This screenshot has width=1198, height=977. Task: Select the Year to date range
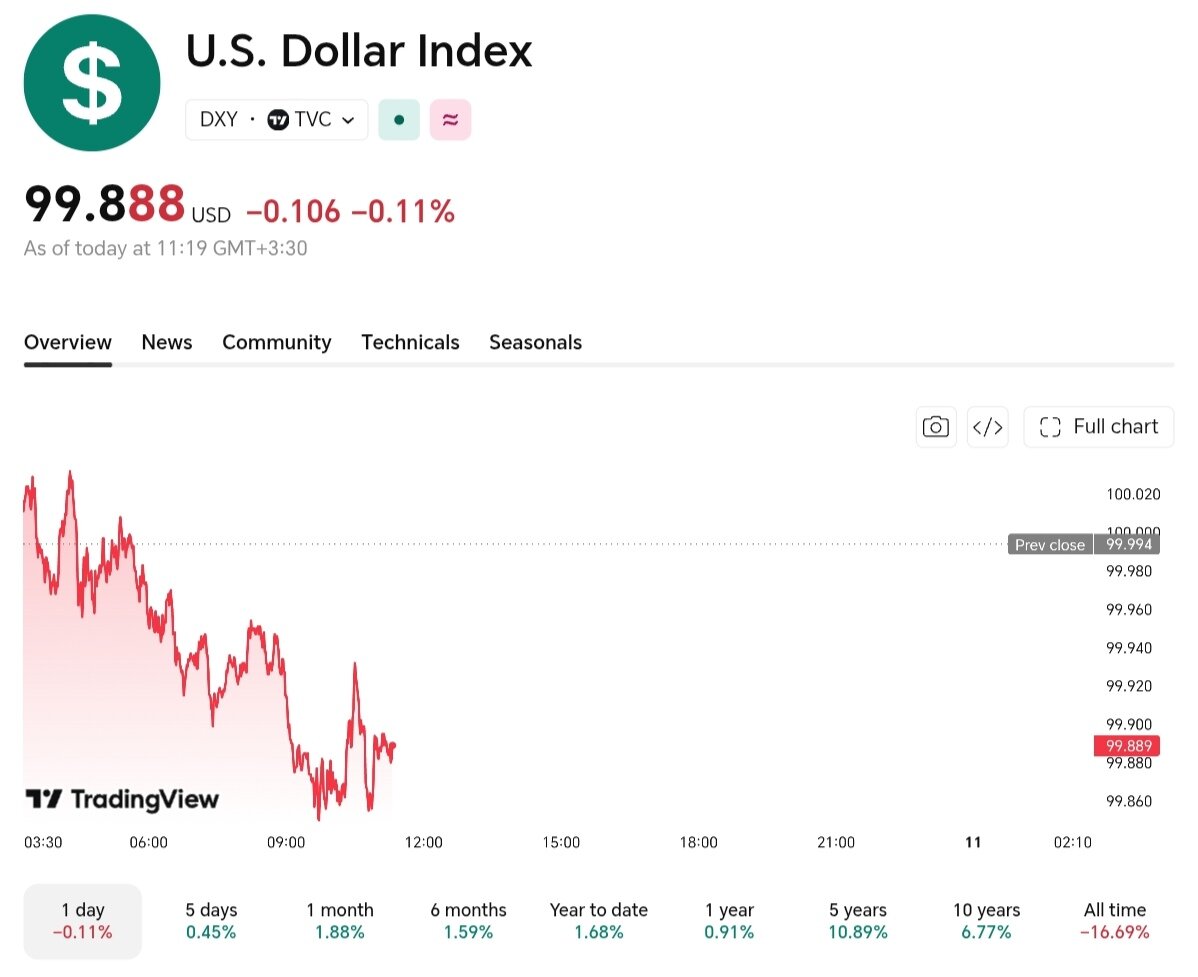point(599,920)
